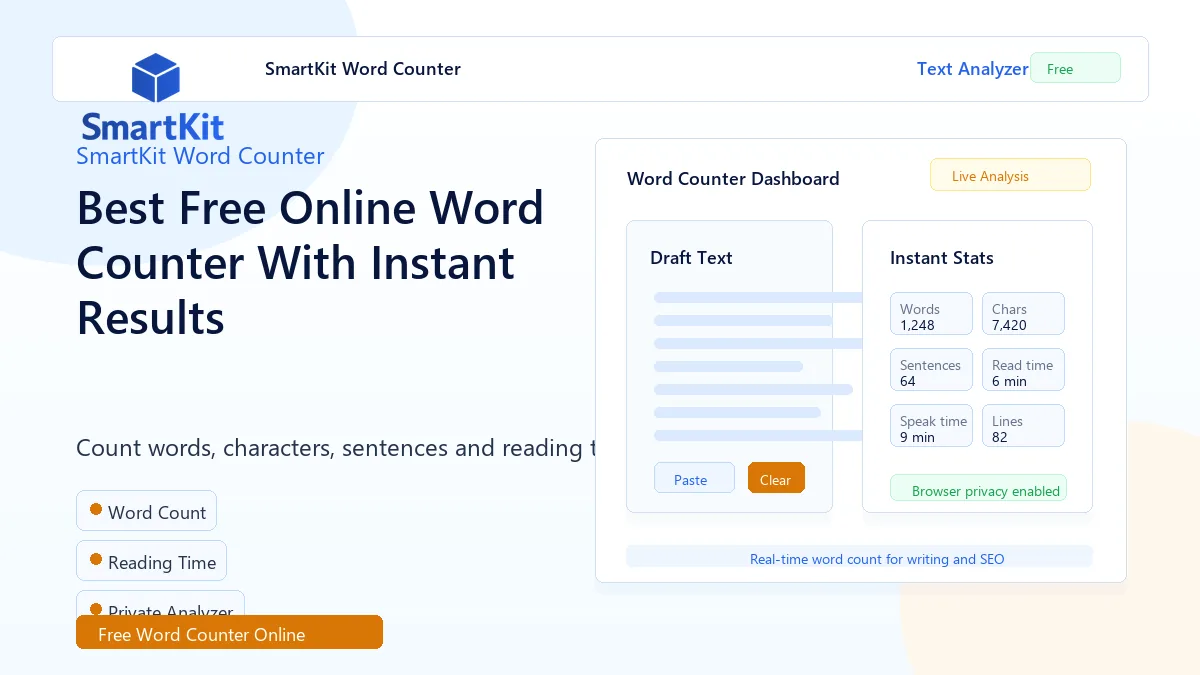The width and height of the screenshot is (1200, 675).
Task: Click the Read time 6 min tile
Action: pyautogui.click(x=1023, y=370)
